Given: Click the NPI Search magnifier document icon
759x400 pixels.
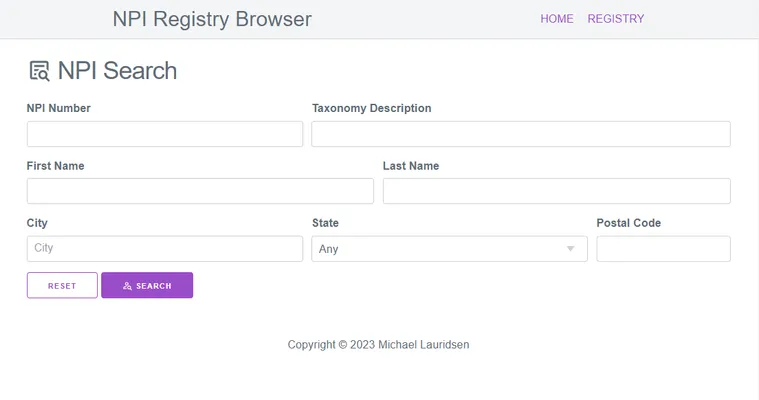Looking at the screenshot, I should point(39,71).
